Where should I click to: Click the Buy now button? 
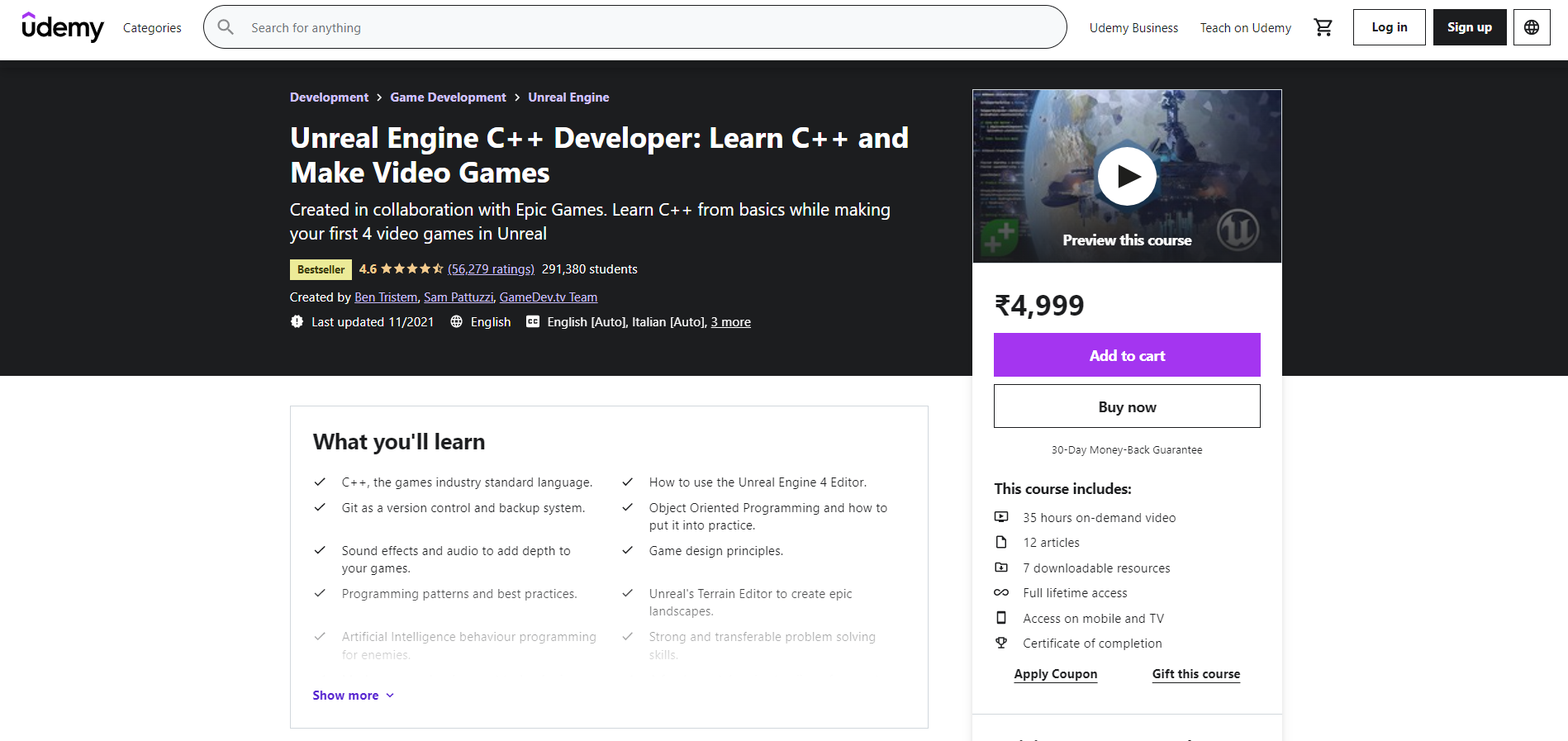pos(1127,406)
